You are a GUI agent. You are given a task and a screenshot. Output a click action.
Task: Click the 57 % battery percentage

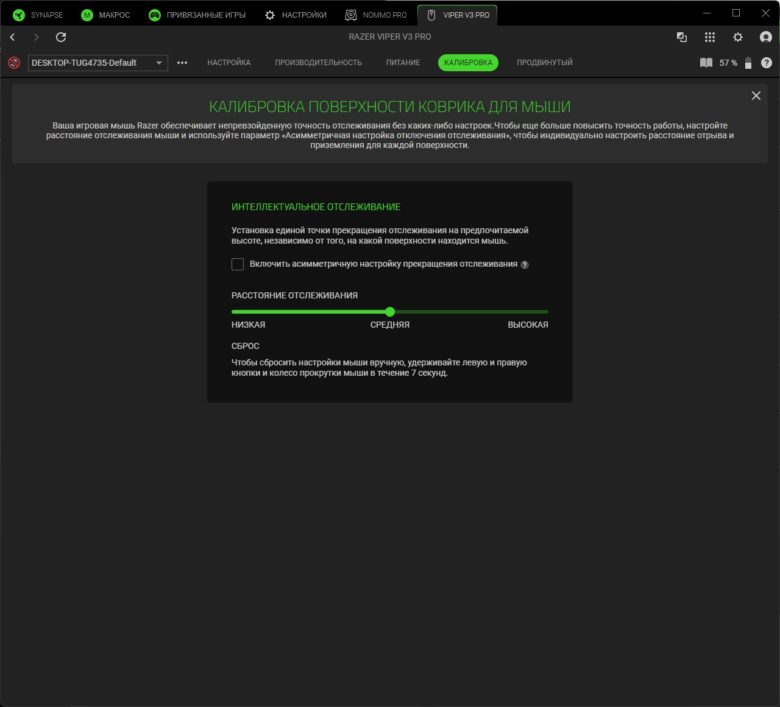coord(728,63)
